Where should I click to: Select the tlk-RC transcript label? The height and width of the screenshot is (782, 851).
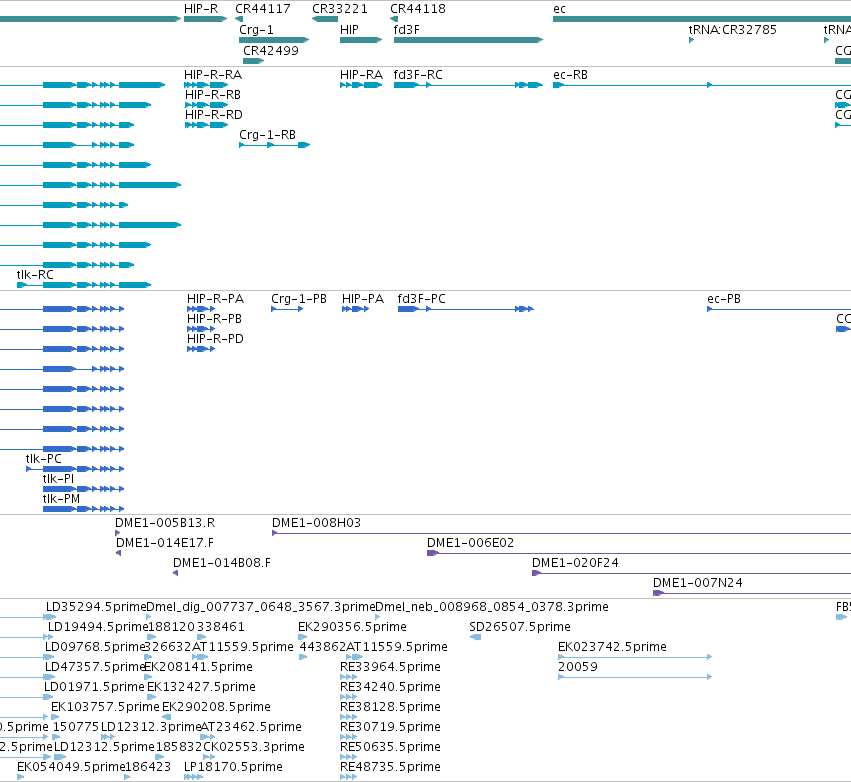tap(35, 275)
